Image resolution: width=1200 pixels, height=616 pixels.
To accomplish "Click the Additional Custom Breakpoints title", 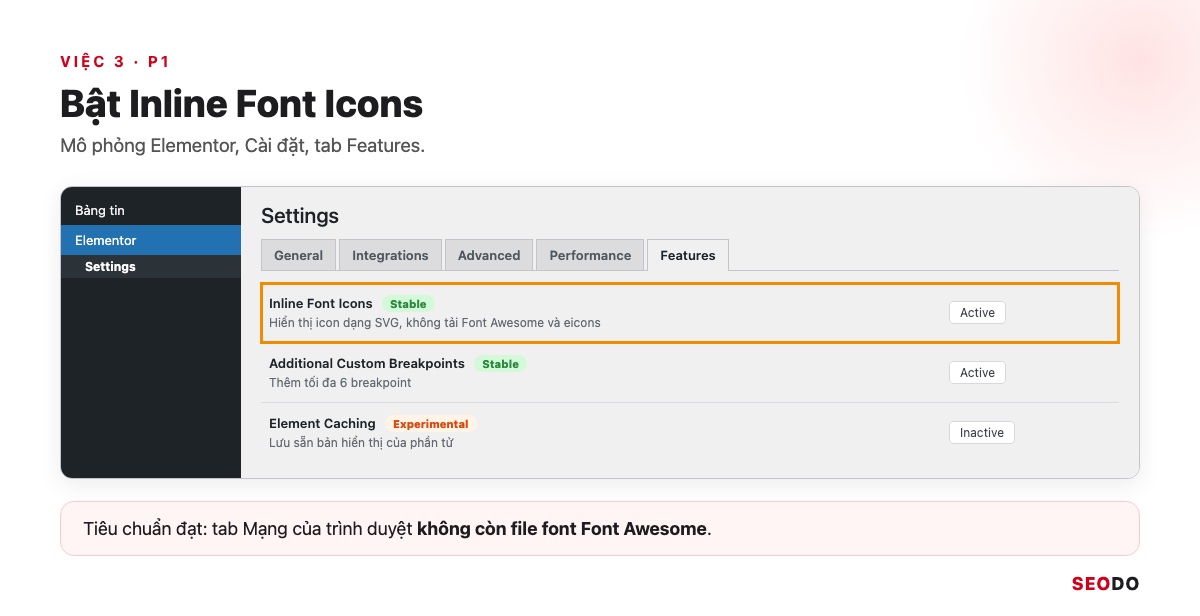I will 367,363.
